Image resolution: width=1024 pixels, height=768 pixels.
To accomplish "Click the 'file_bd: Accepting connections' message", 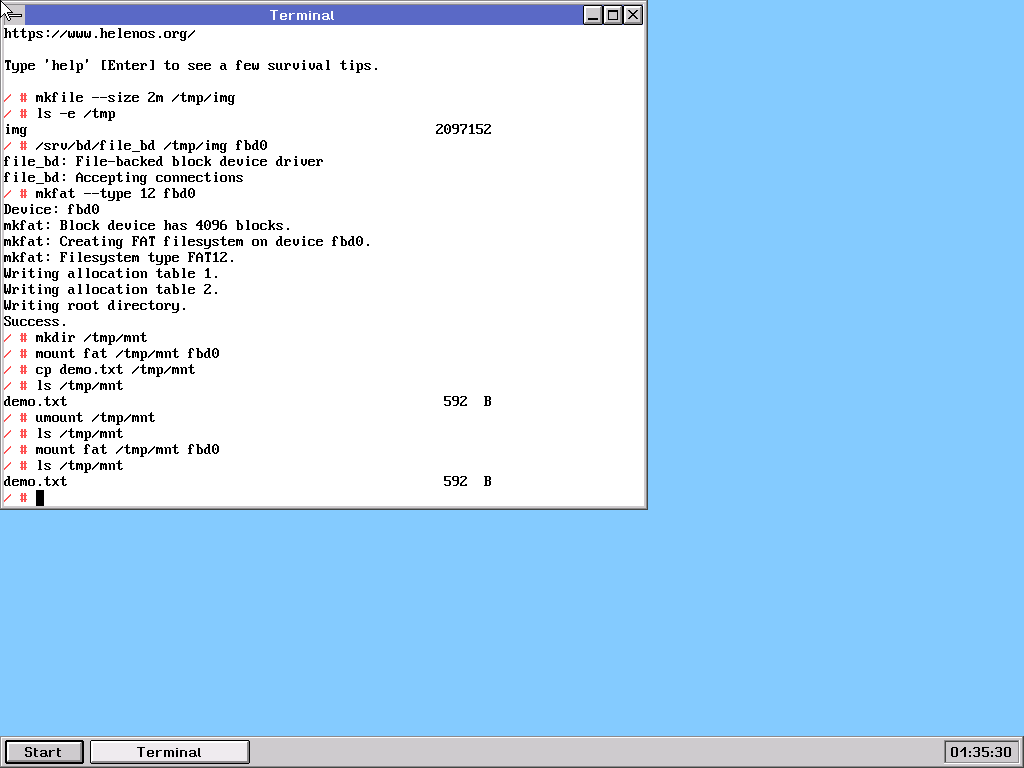I will point(123,178).
